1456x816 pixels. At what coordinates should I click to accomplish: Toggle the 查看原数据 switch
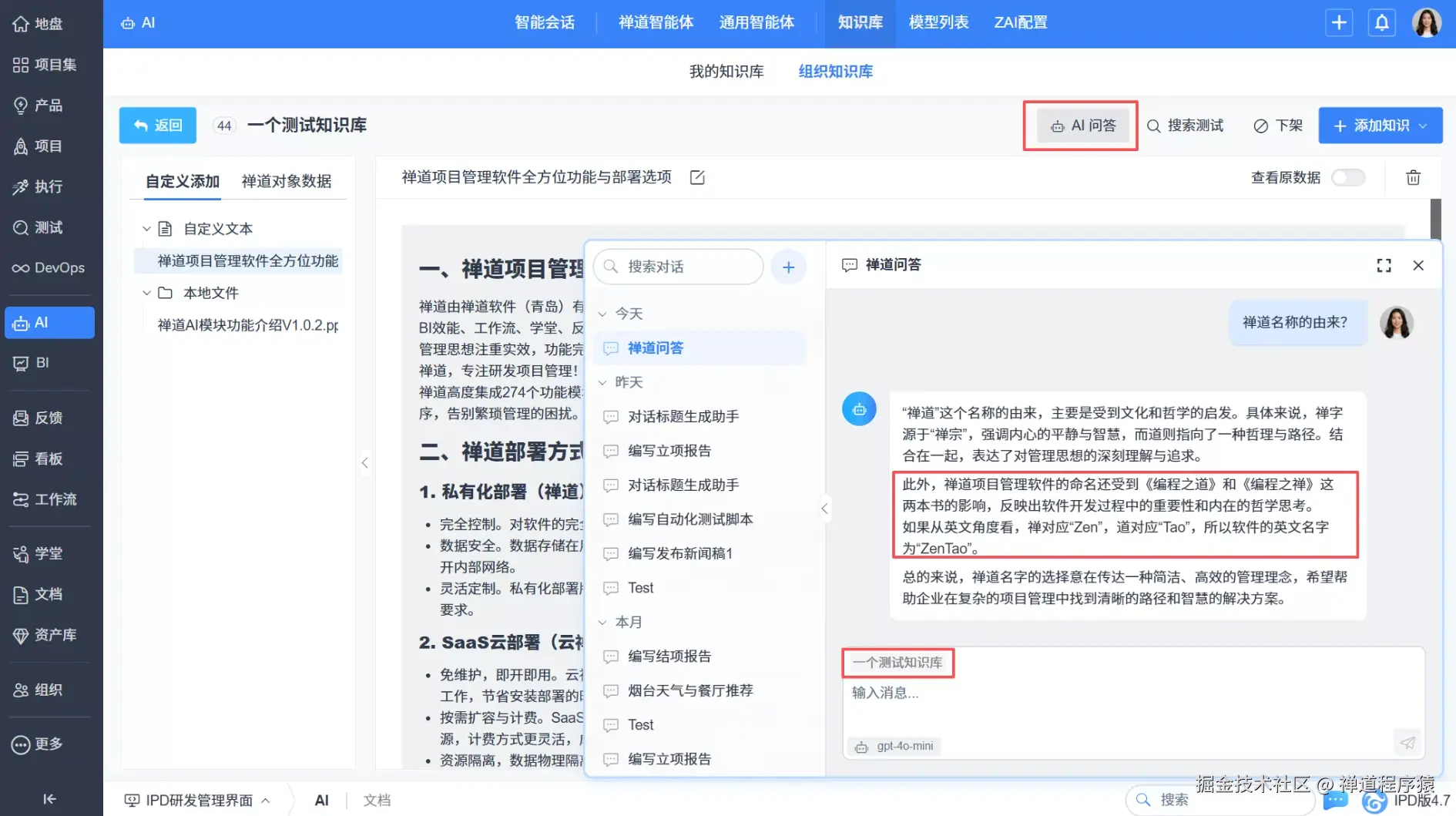[x=1348, y=178]
